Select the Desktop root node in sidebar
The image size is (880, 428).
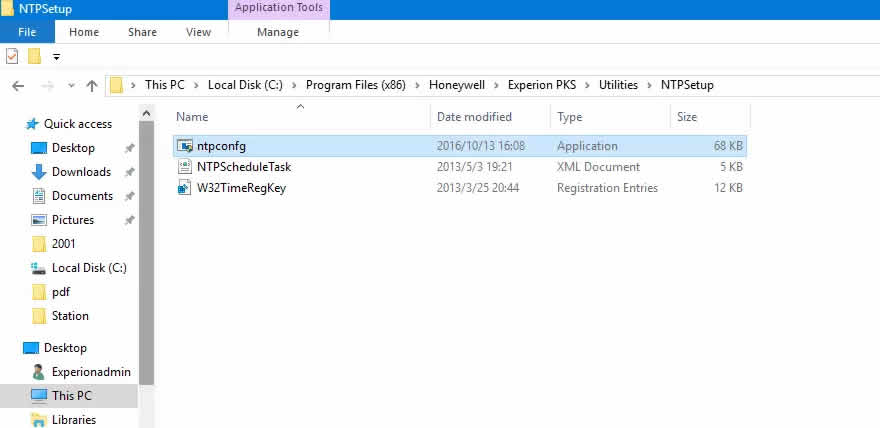(x=65, y=348)
